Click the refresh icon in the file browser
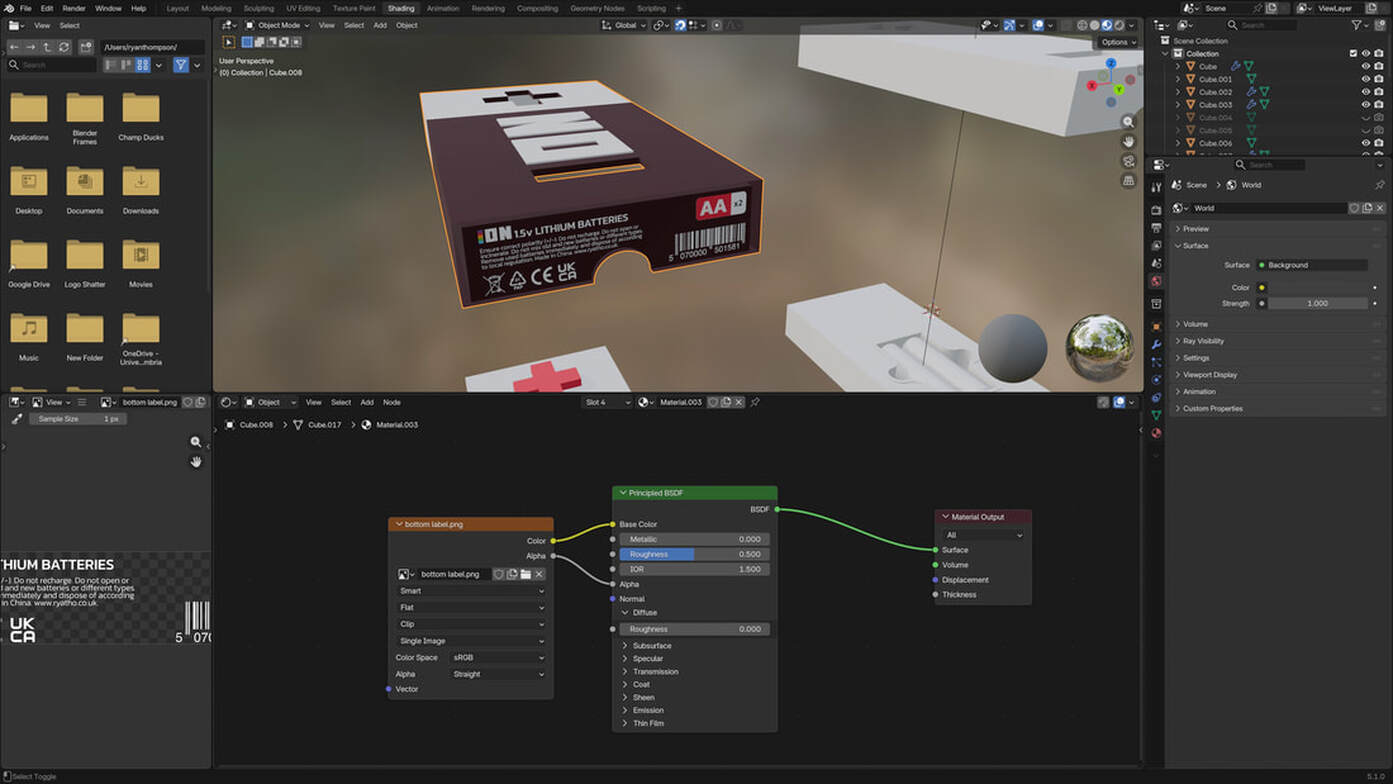The height and width of the screenshot is (784, 1393). pyautogui.click(x=64, y=47)
